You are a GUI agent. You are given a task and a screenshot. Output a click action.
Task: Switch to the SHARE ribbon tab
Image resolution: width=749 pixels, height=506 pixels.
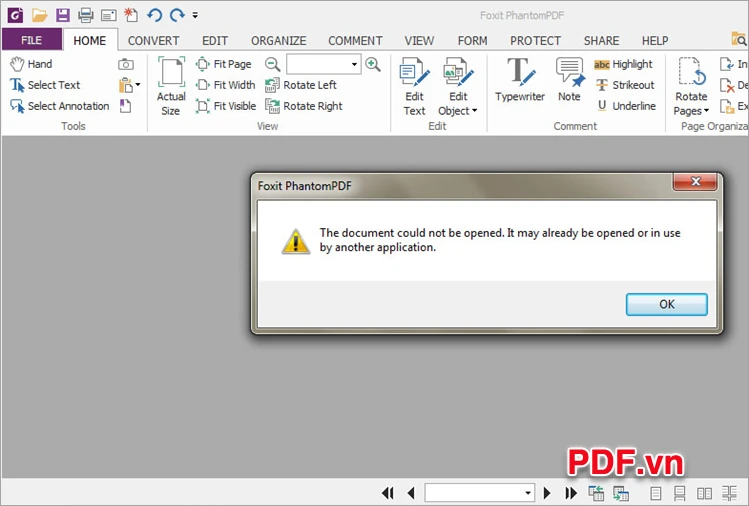(601, 41)
